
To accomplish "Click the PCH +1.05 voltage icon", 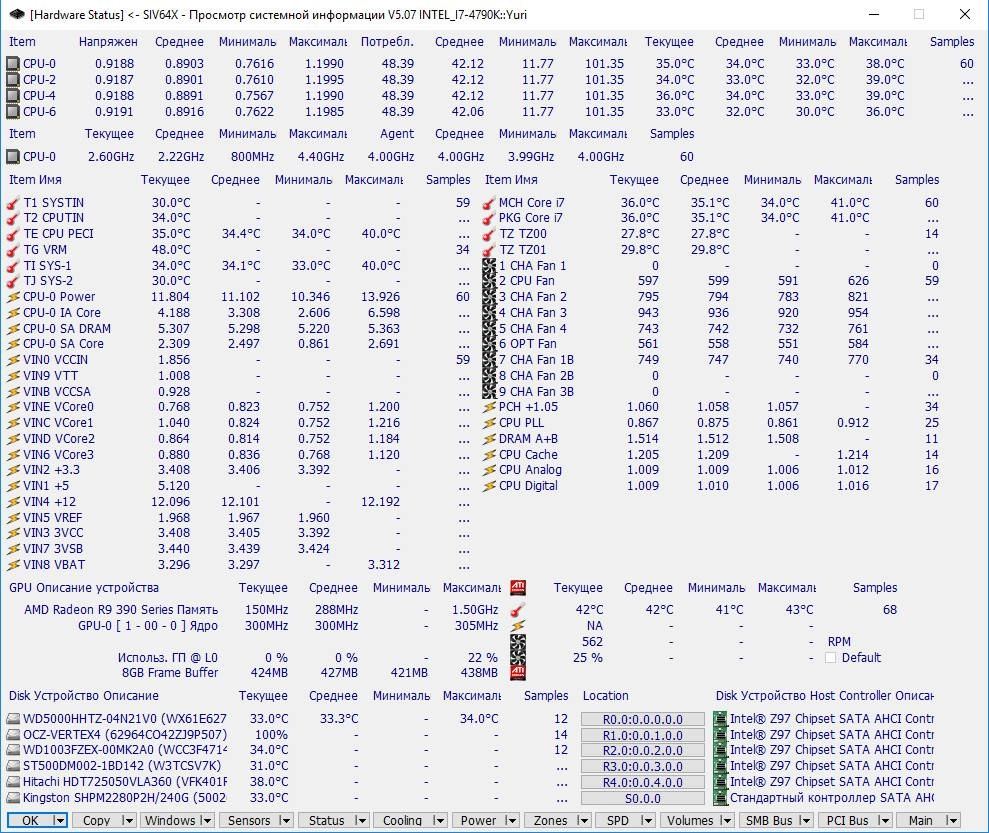I will tap(489, 407).
